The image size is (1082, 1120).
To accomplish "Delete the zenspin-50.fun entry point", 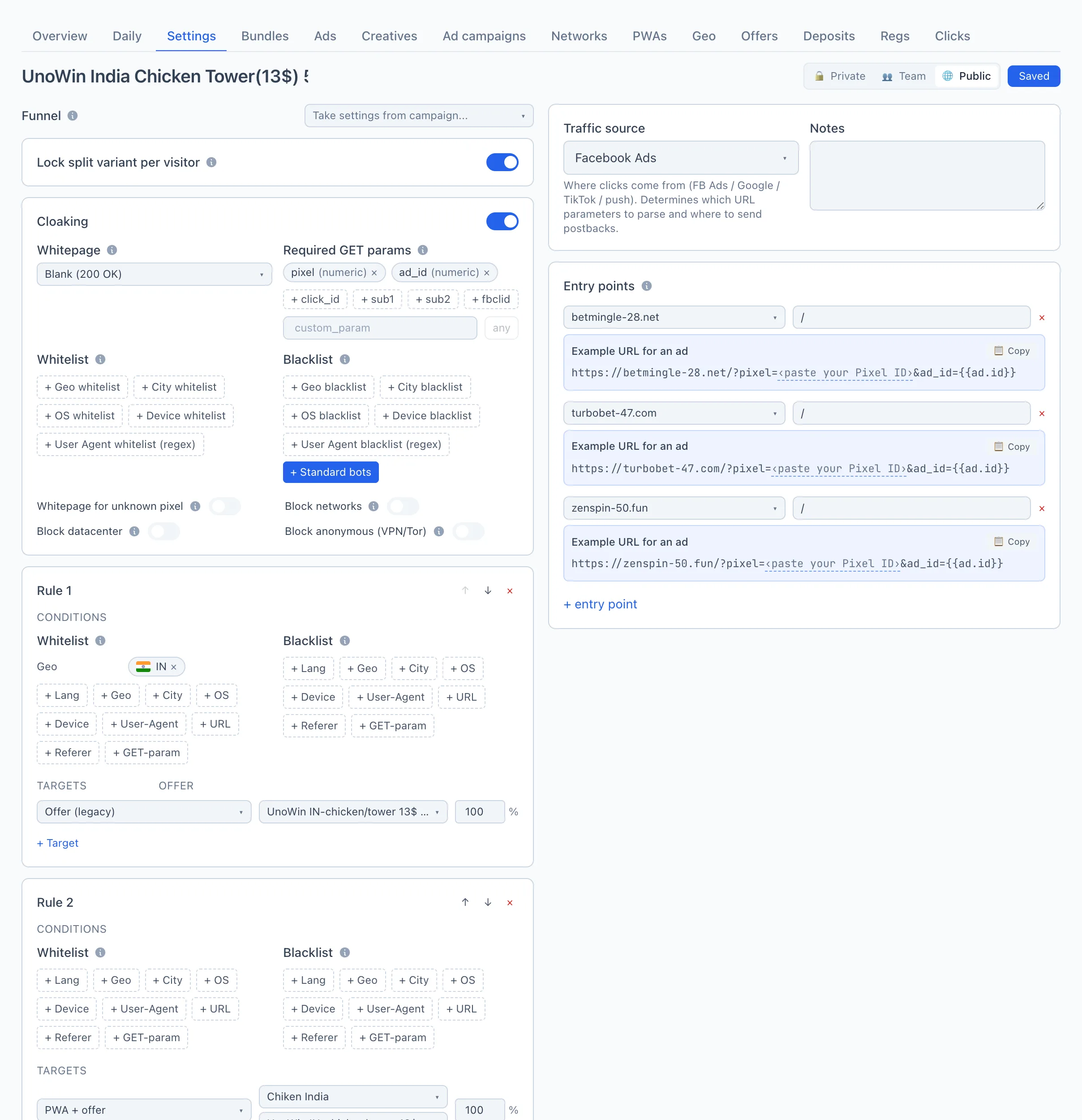I will coord(1042,508).
